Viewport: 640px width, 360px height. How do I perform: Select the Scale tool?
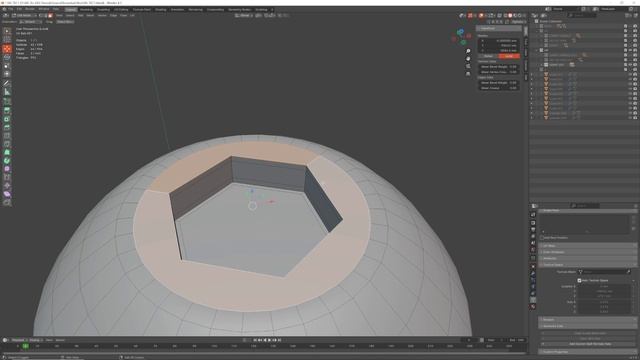[7, 66]
